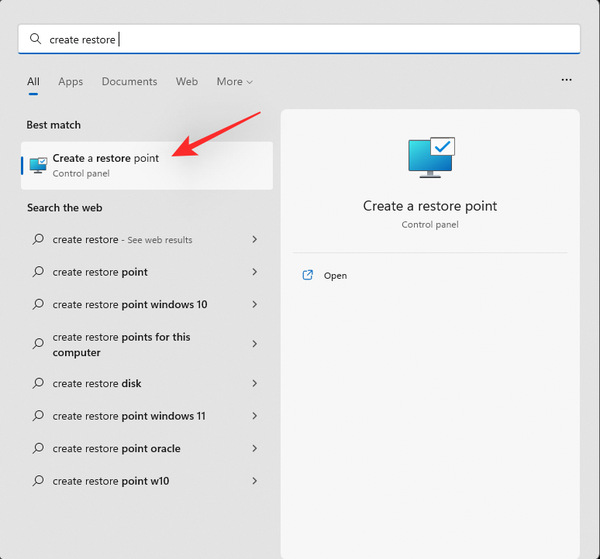Switch to the Apps tab
The image size is (600, 559).
click(70, 82)
